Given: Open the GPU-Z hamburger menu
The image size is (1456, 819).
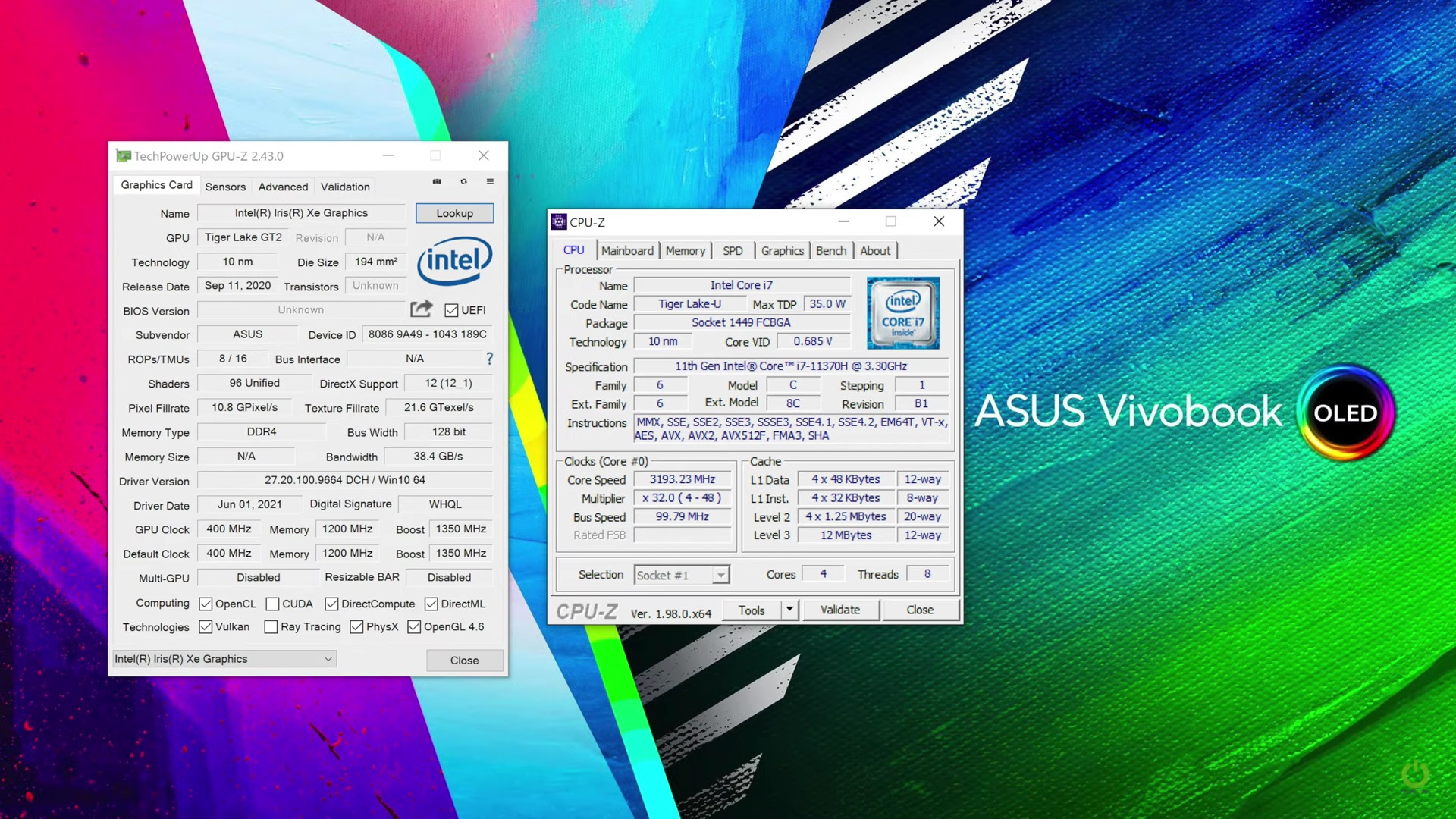Looking at the screenshot, I should pos(490,181).
